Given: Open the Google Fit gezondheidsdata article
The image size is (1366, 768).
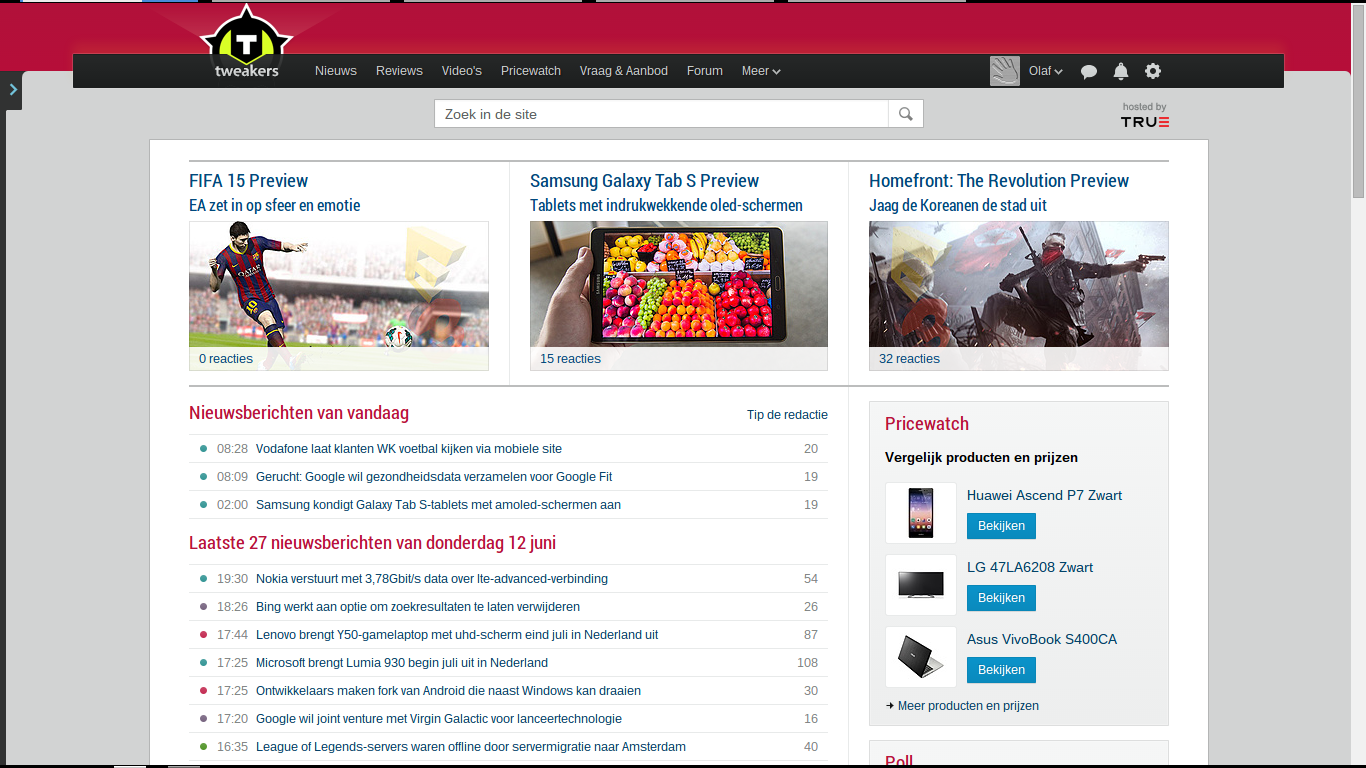Looking at the screenshot, I should click(x=434, y=477).
